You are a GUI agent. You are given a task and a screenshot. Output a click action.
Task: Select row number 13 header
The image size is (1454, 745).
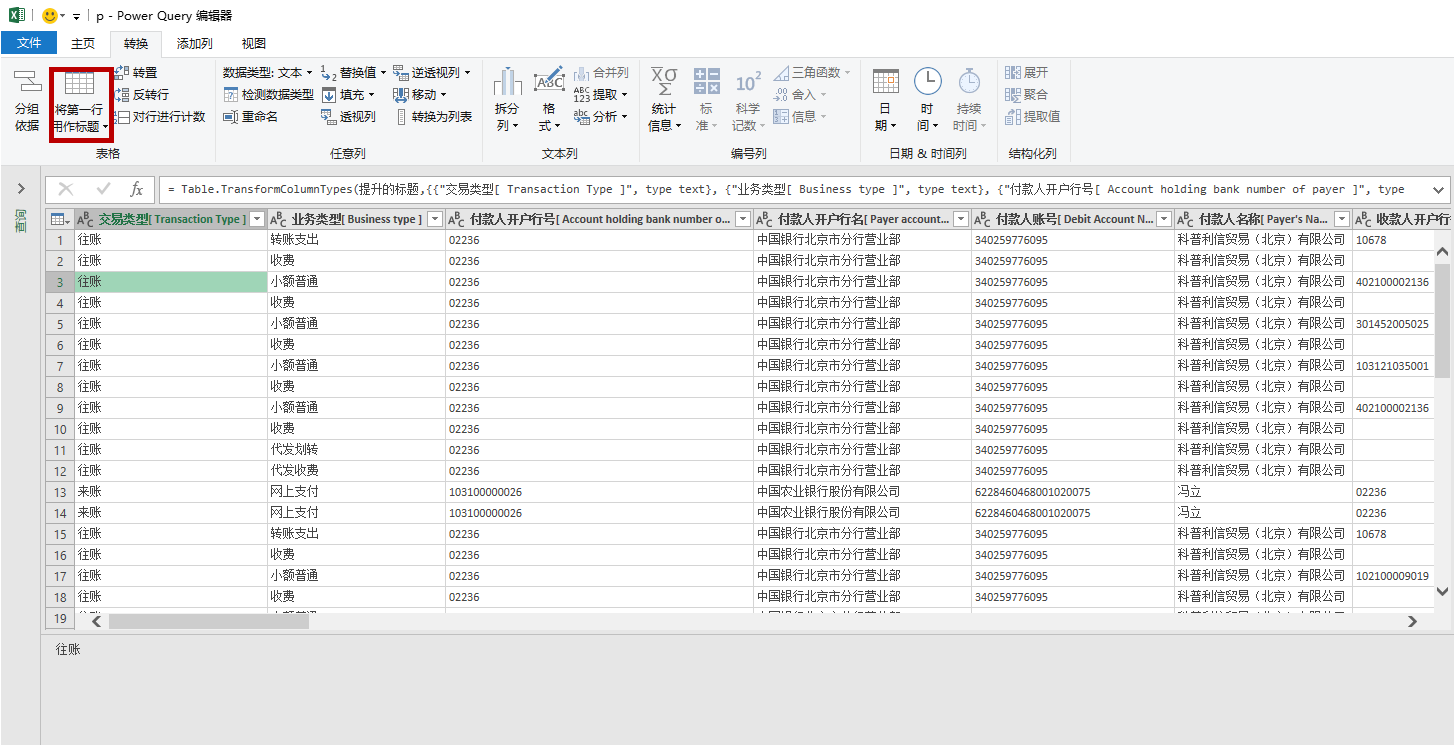60,492
